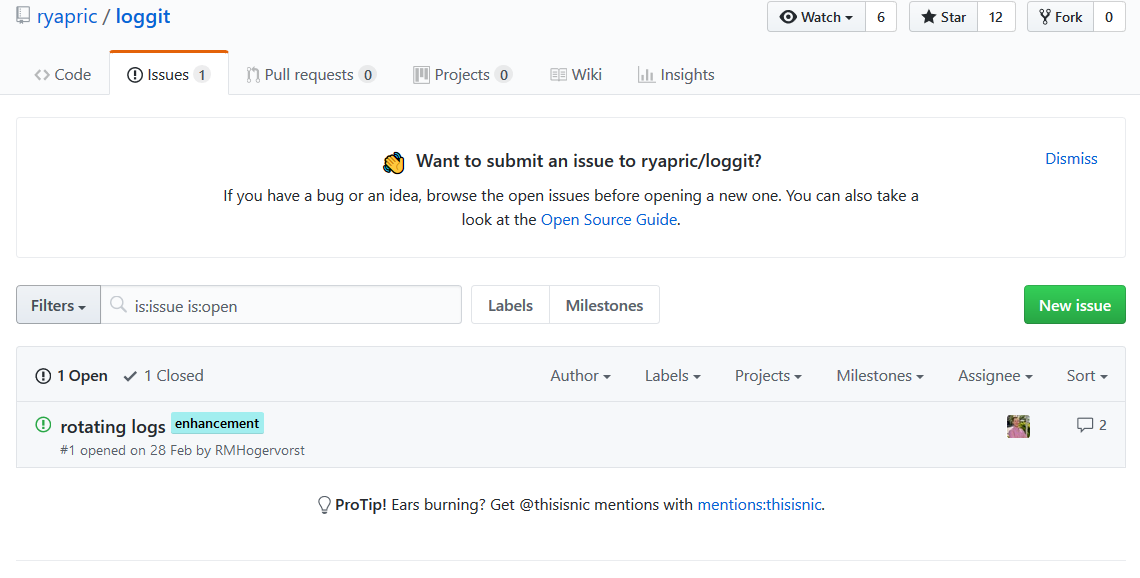This screenshot has height=578, width=1140.
Task: Open the assignee avatar on rotating logs issue
Action: point(1018,426)
